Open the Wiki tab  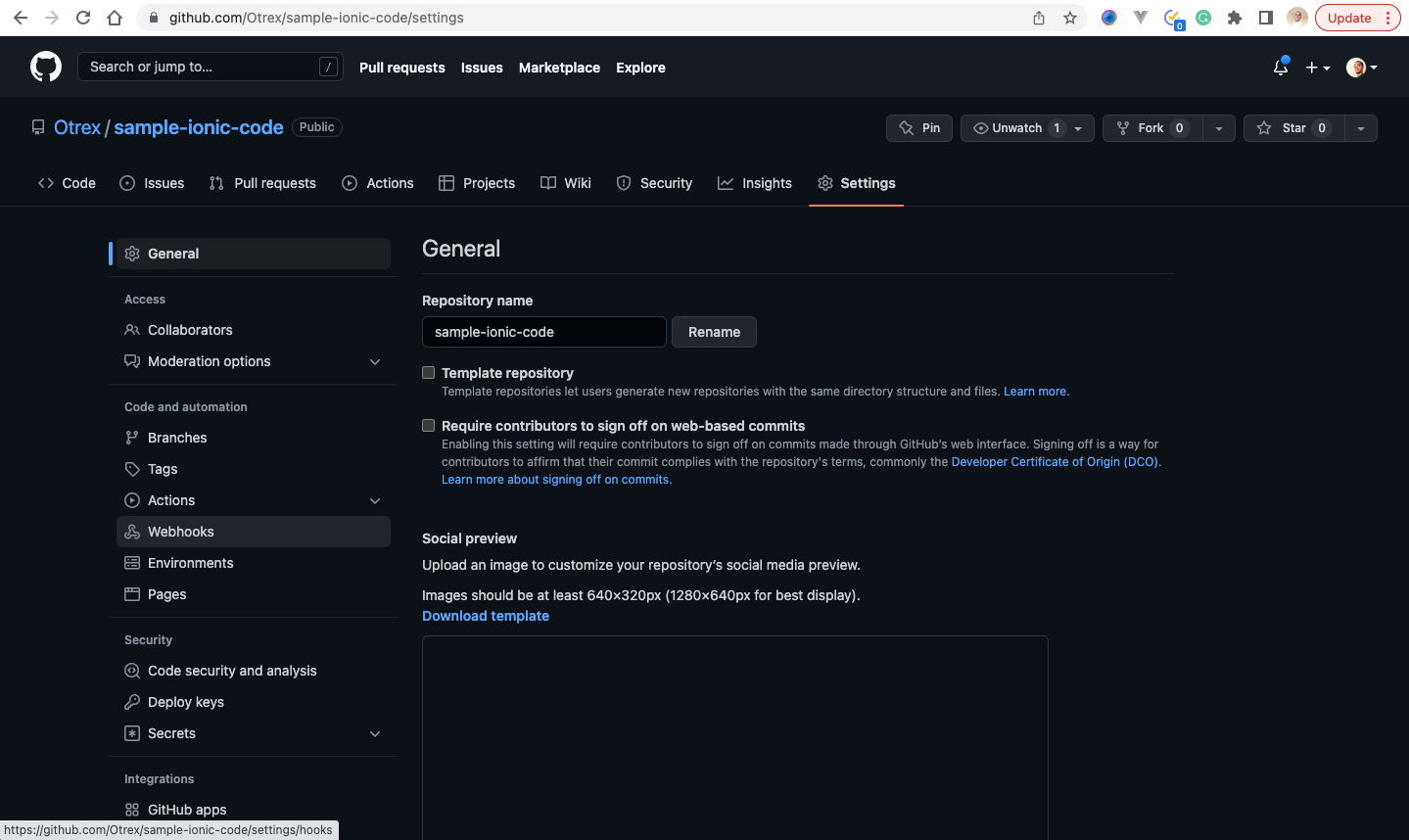tap(566, 183)
